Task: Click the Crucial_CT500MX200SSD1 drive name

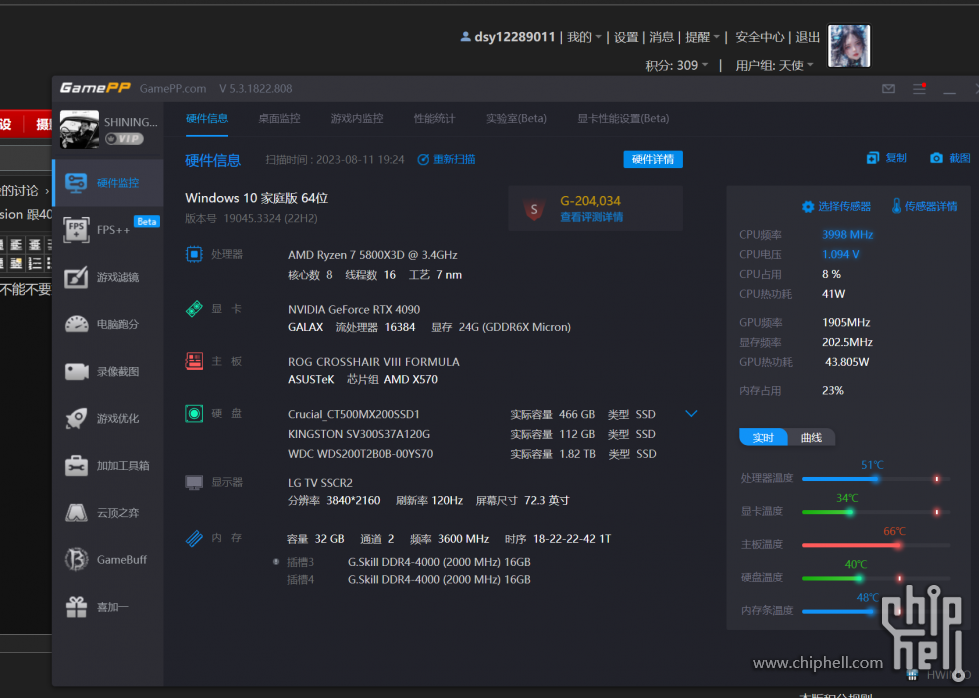Action: click(x=353, y=414)
